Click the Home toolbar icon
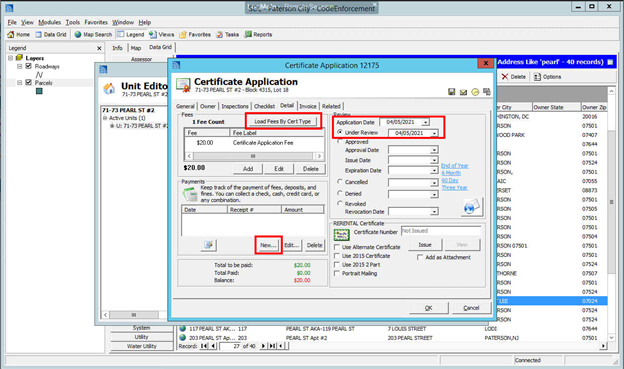The width and height of the screenshot is (624, 369). [18, 35]
